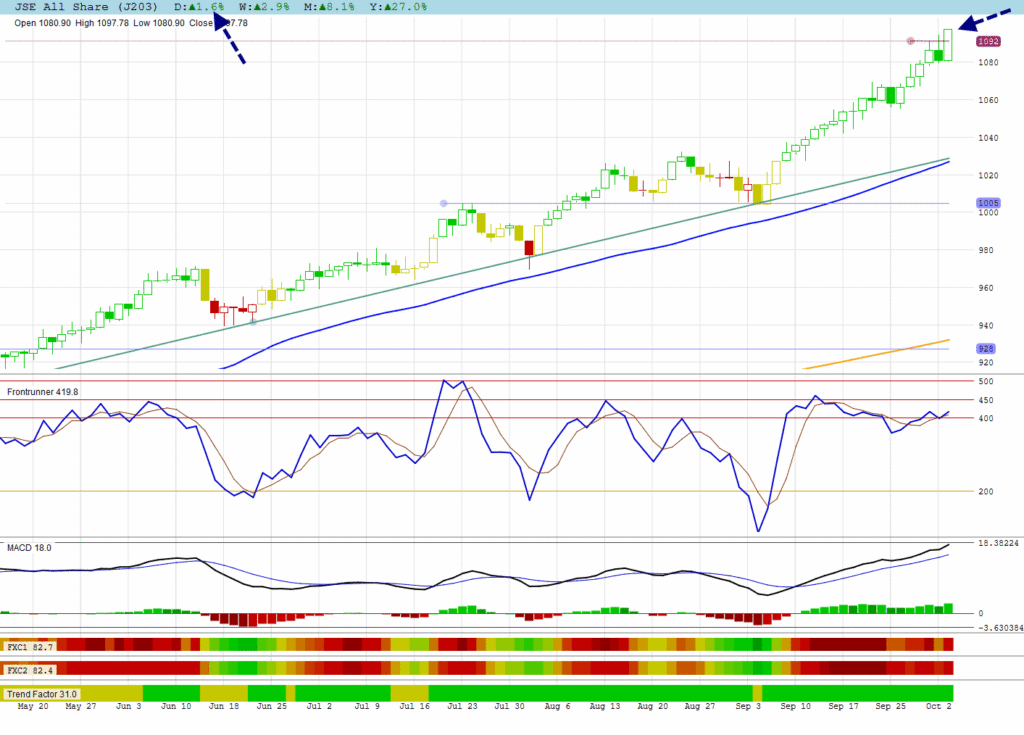Open the MACD 18.0 indicator label
1024x735 pixels.
(x=30, y=548)
